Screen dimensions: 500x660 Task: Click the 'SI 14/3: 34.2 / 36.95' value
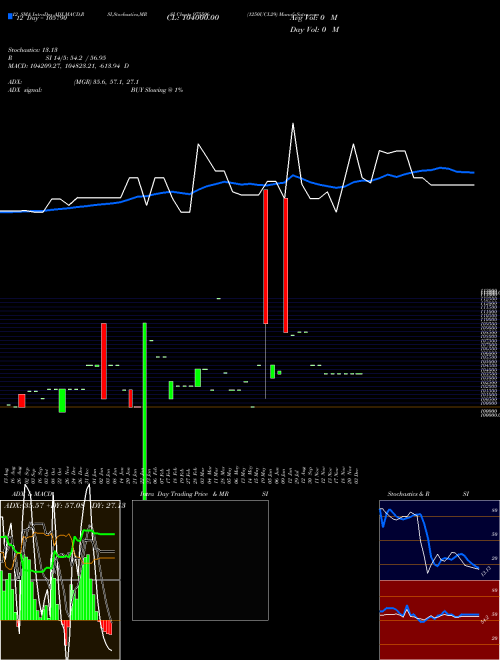click(x=76, y=58)
